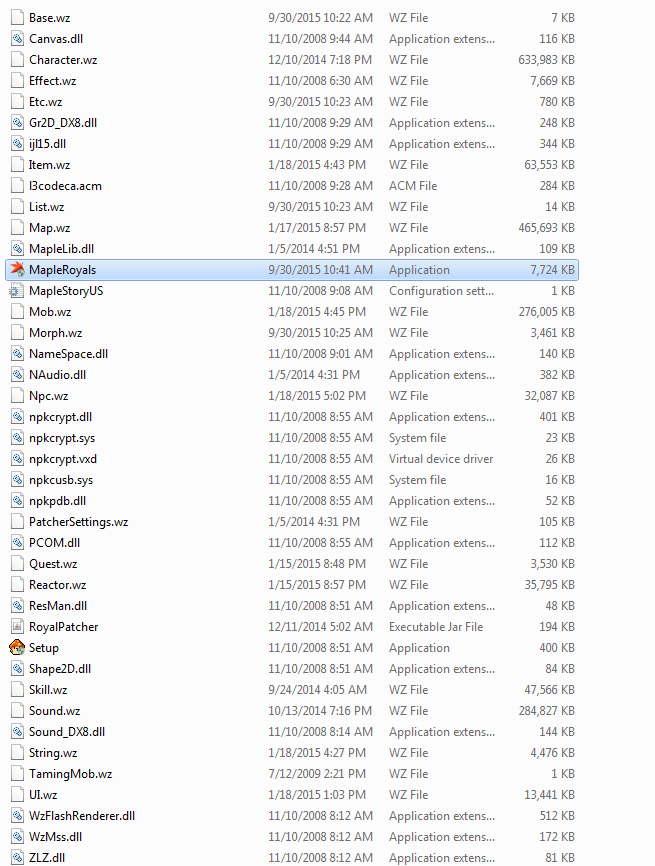655x866 pixels.
Task: Click the Gr2D_DX8.dll file icon
Action: pos(18,123)
